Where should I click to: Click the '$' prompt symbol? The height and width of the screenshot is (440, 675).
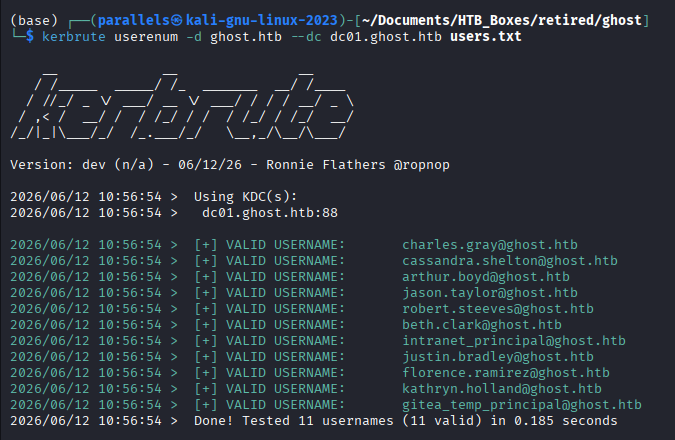coord(30,37)
